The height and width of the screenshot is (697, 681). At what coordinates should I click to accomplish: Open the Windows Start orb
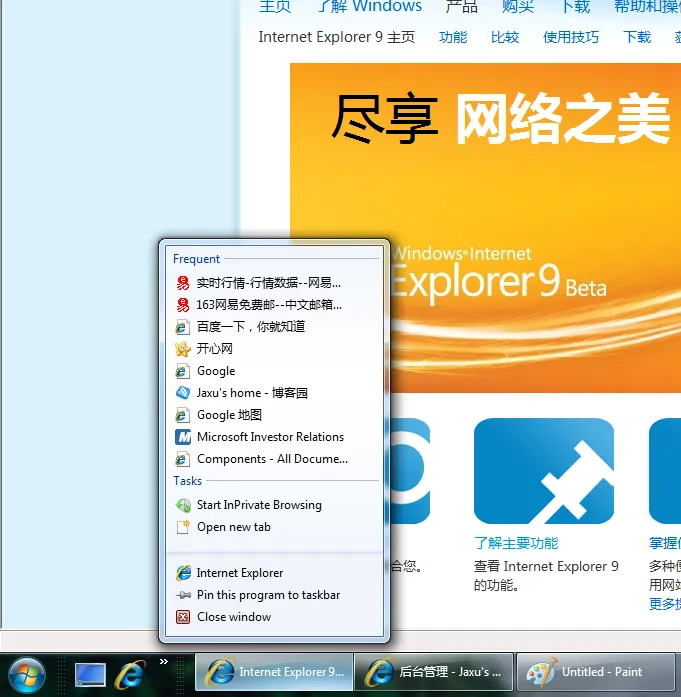27,676
